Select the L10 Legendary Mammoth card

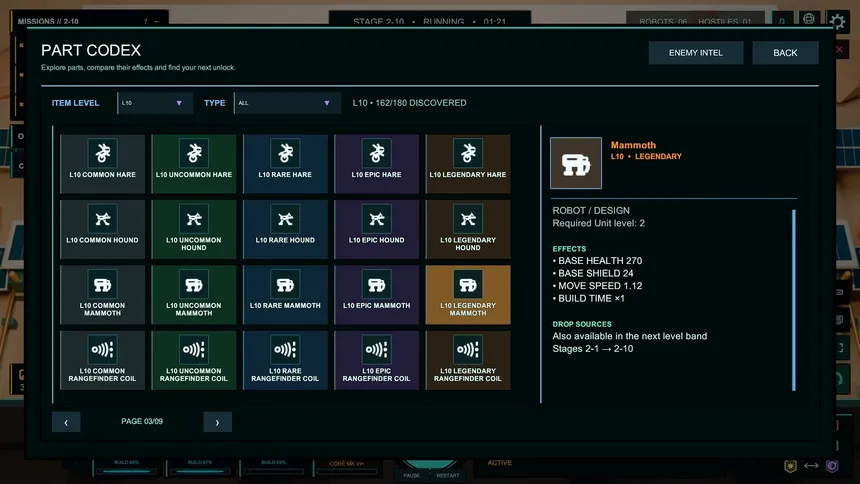pyautogui.click(x=468, y=295)
